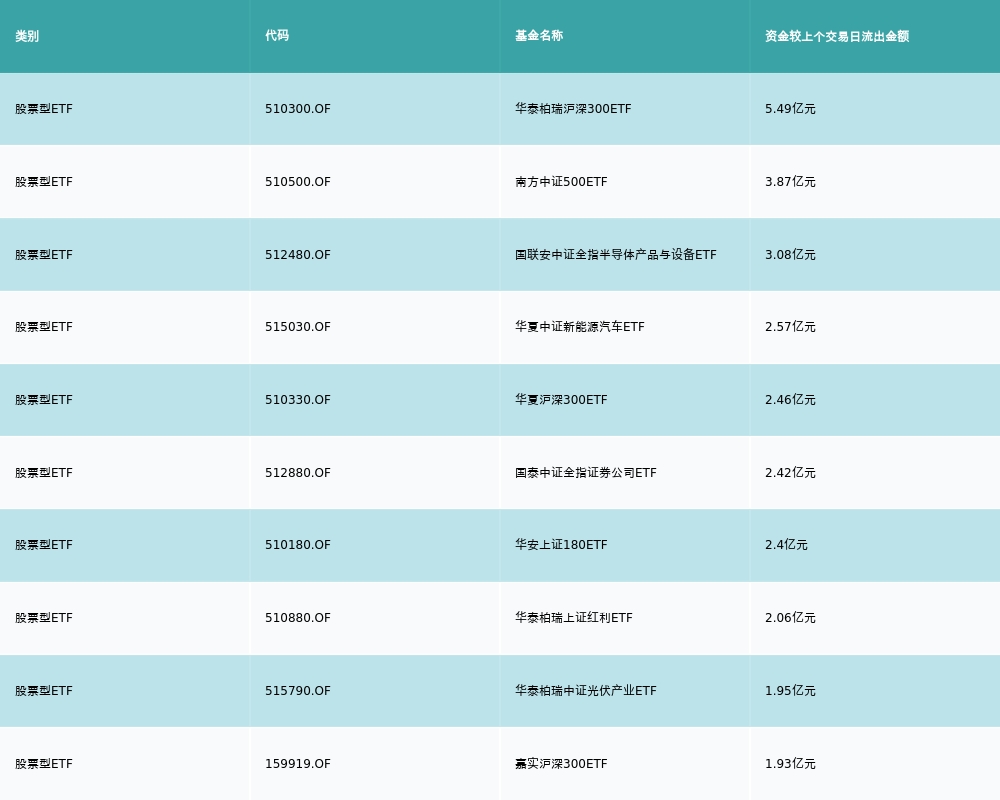Click 股票型ETF in the 510500.OF row
1000x800 pixels.
point(44,182)
